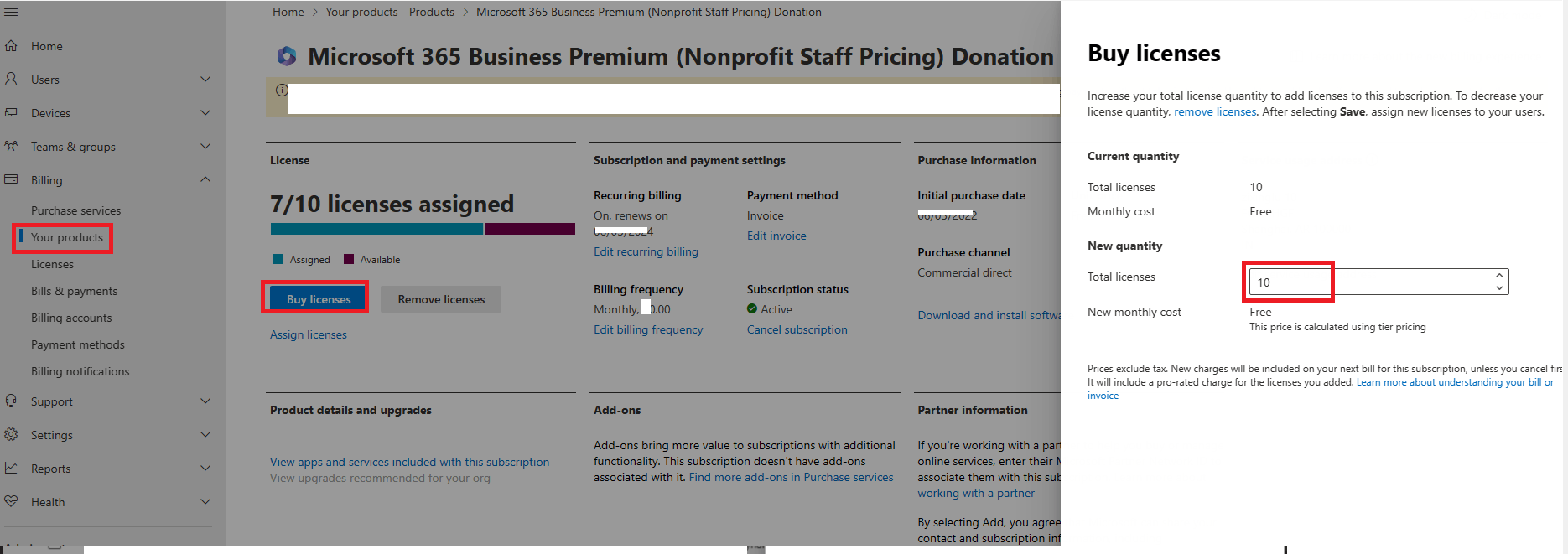Click Cancel subscription link
This screenshot has width=1568, height=554.
tap(797, 329)
